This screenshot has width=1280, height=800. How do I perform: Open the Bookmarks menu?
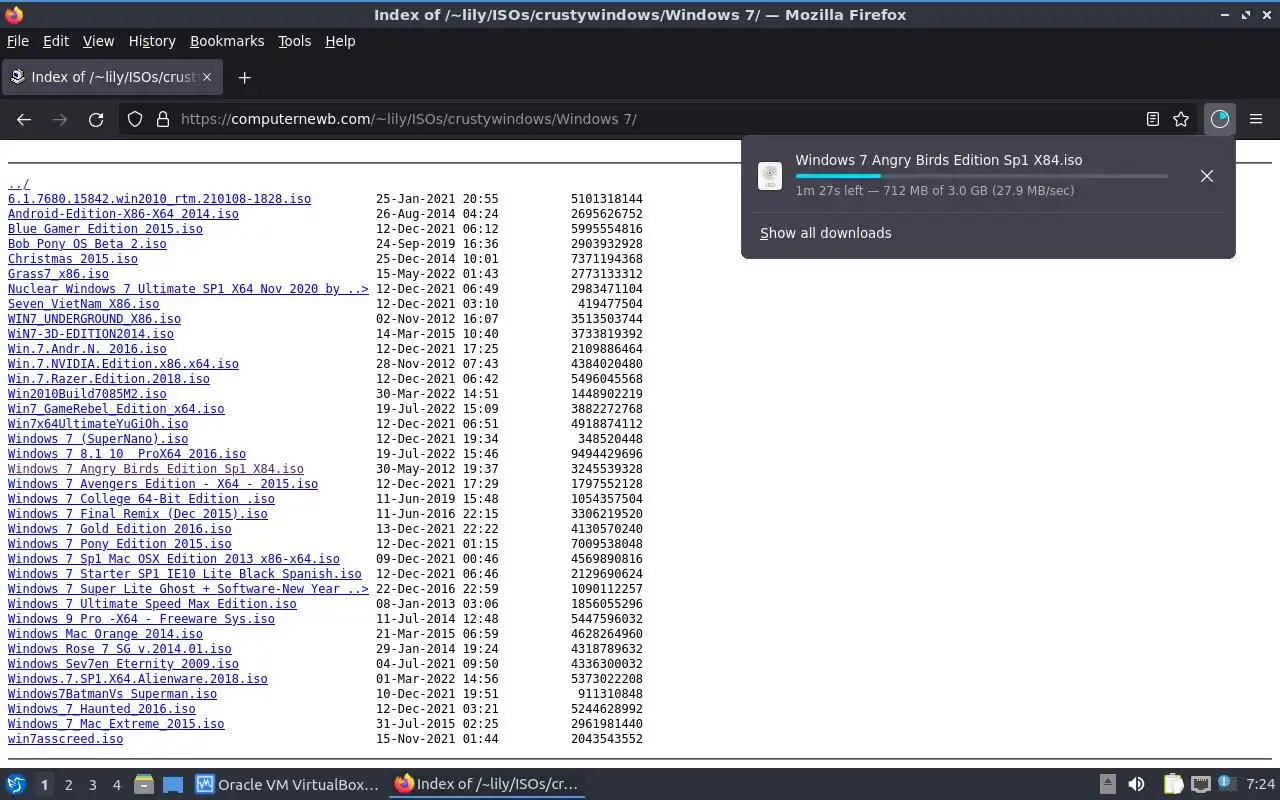(227, 41)
